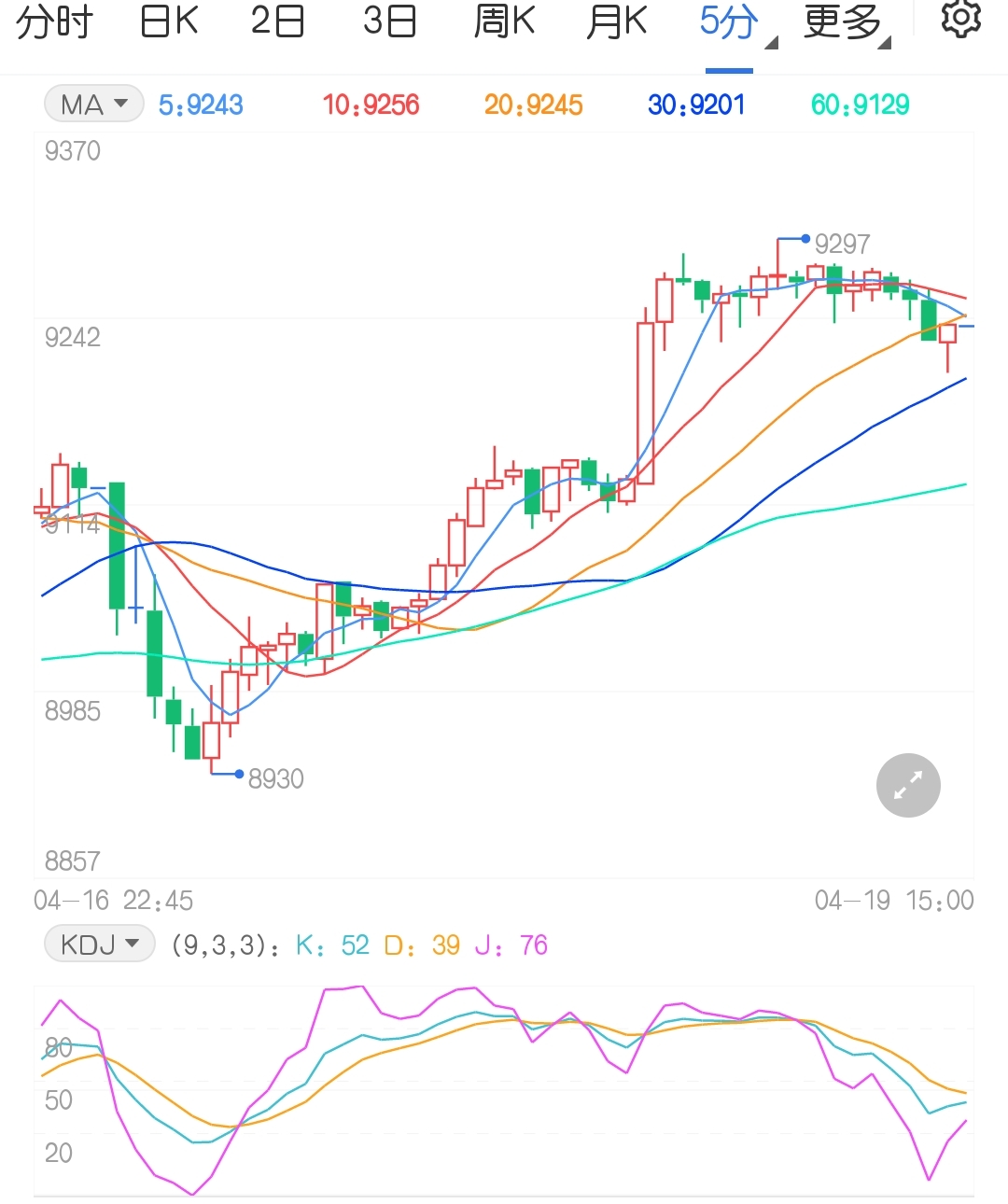This screenshot has width=1008, height=1204.
Task: Select the 3日 chart tab
Action: pyautogui.click(x=389, y=21)
